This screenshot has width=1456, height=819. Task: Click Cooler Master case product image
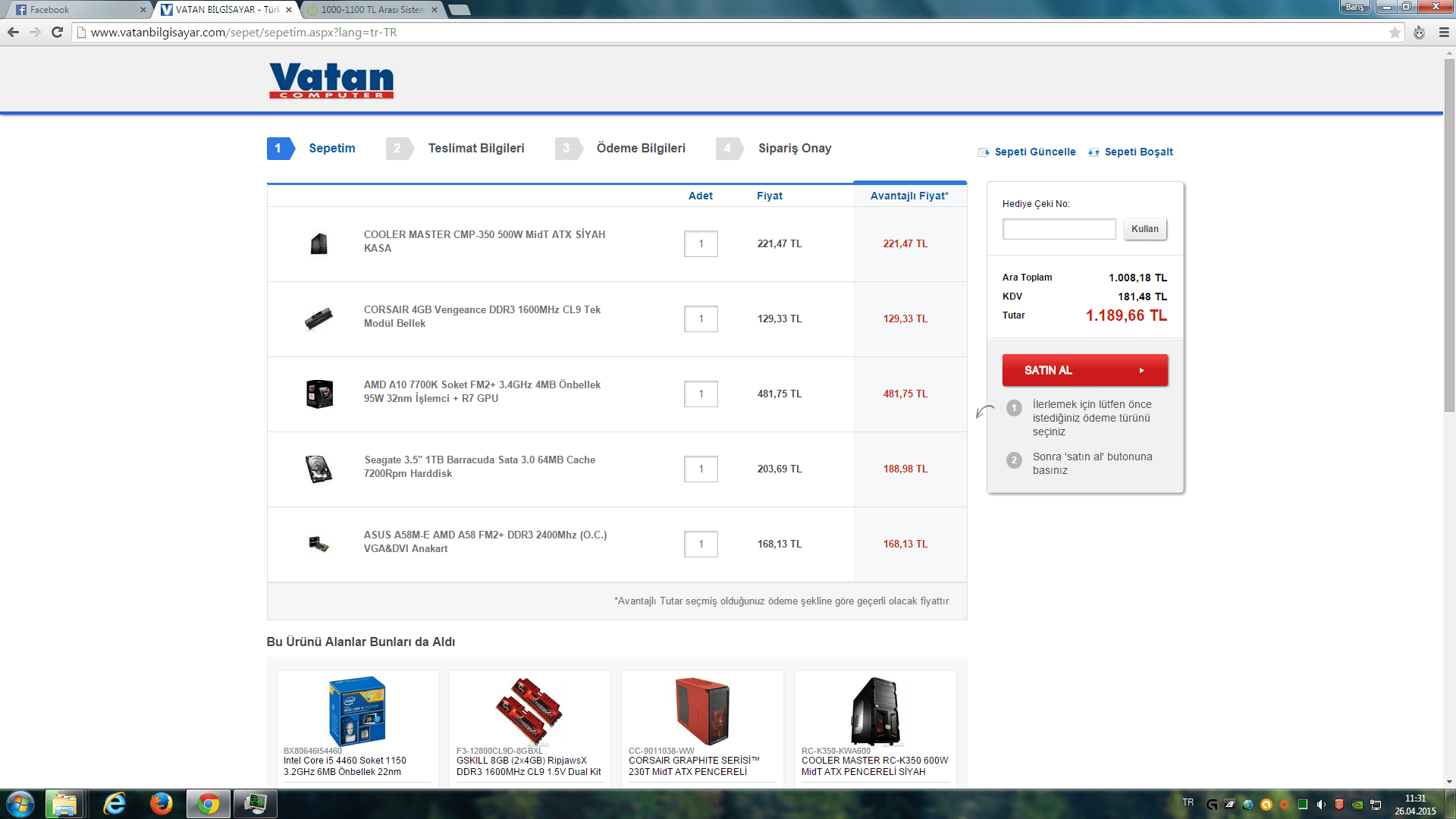click(319, 244)
